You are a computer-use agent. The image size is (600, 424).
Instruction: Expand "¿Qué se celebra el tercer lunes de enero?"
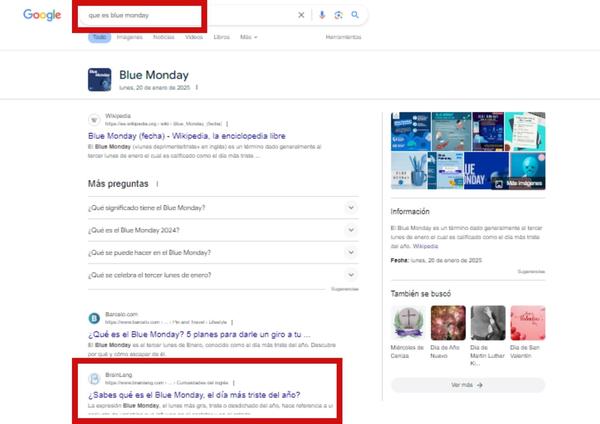coord(350,274)
